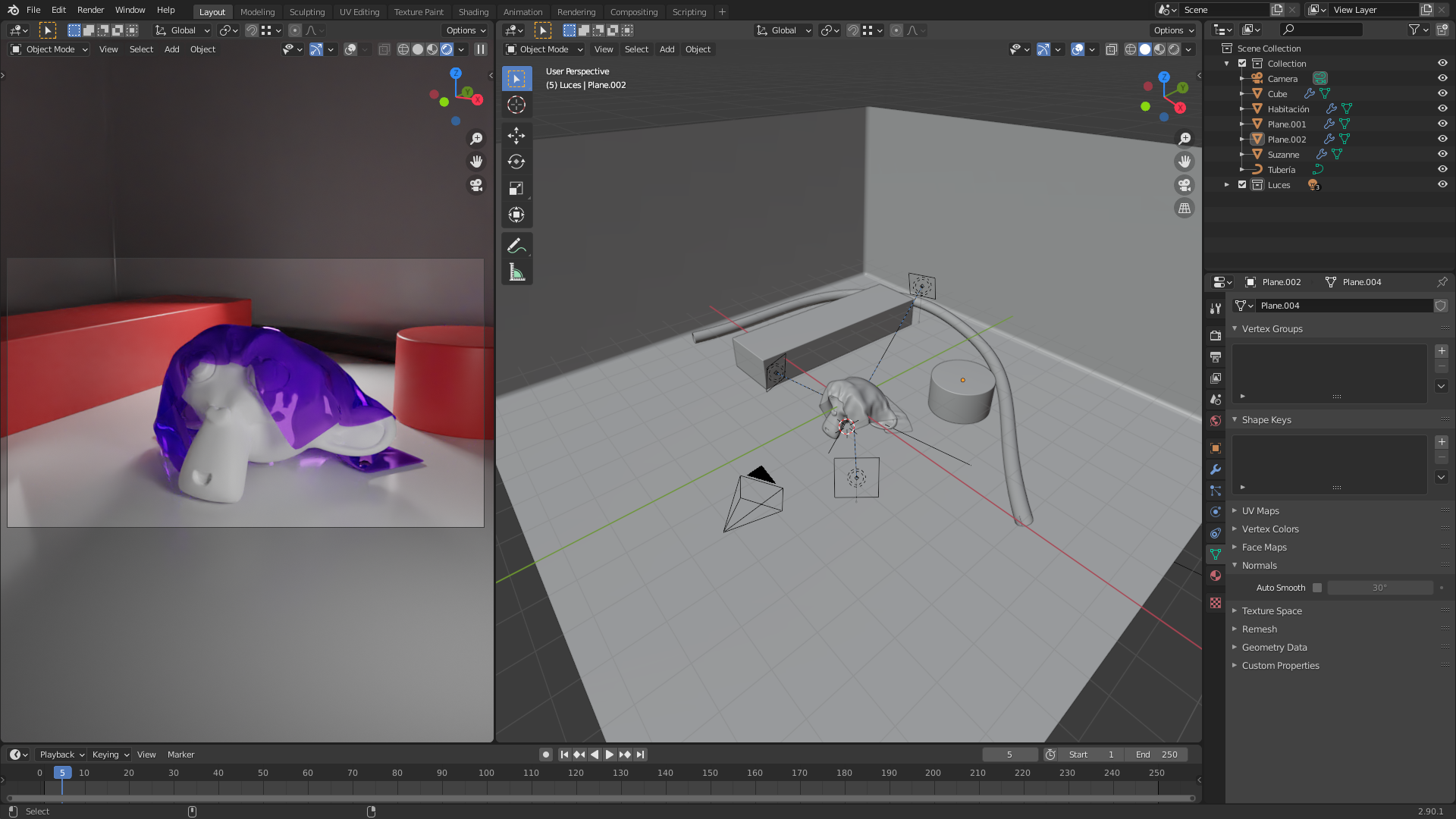Open the Material properties tab
The width and height of the screenshot is (1456, 819).
pos(1216,576)
